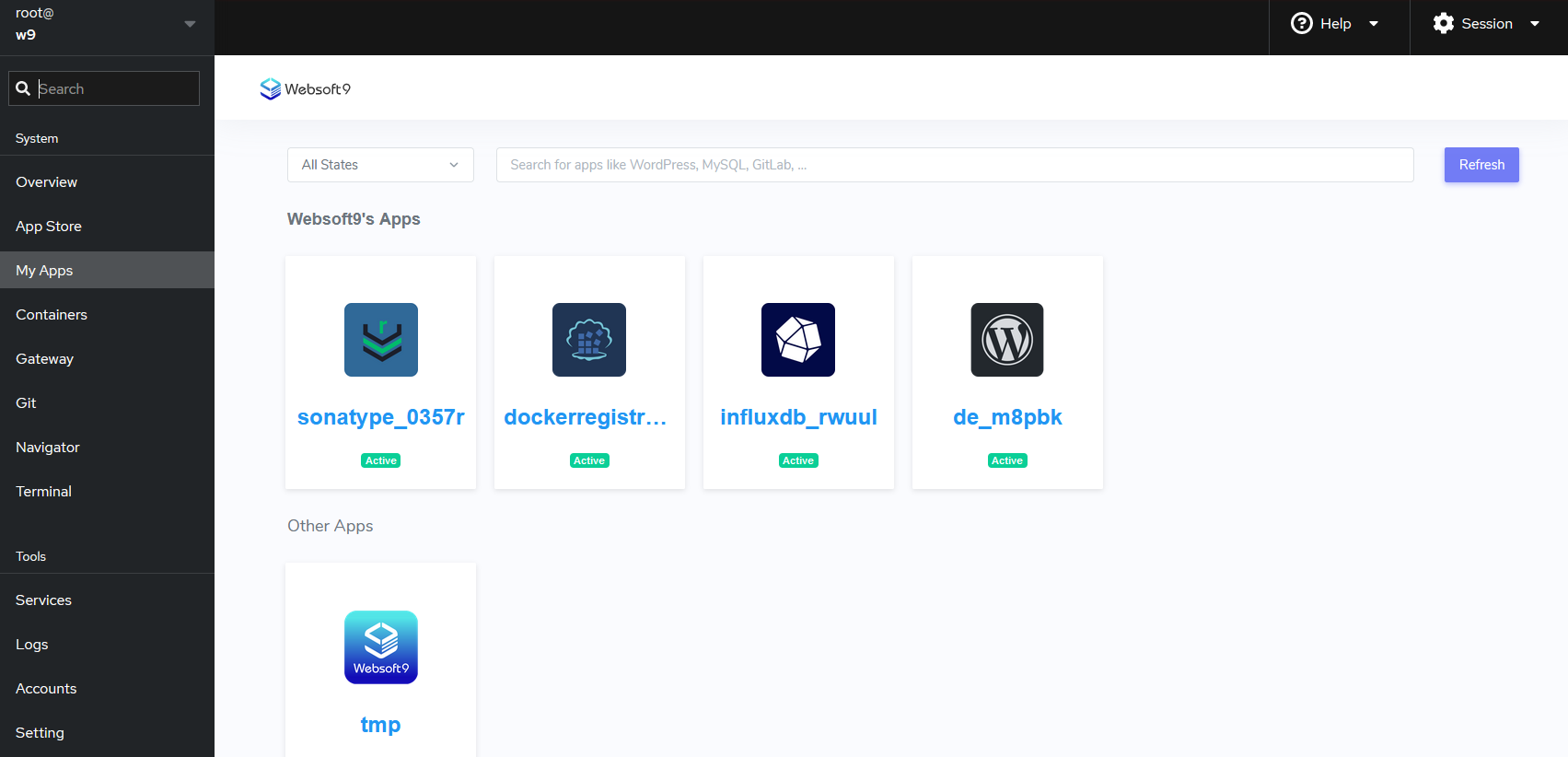
Task: Open Terminal from the sidebar
Action: (43, 492)
